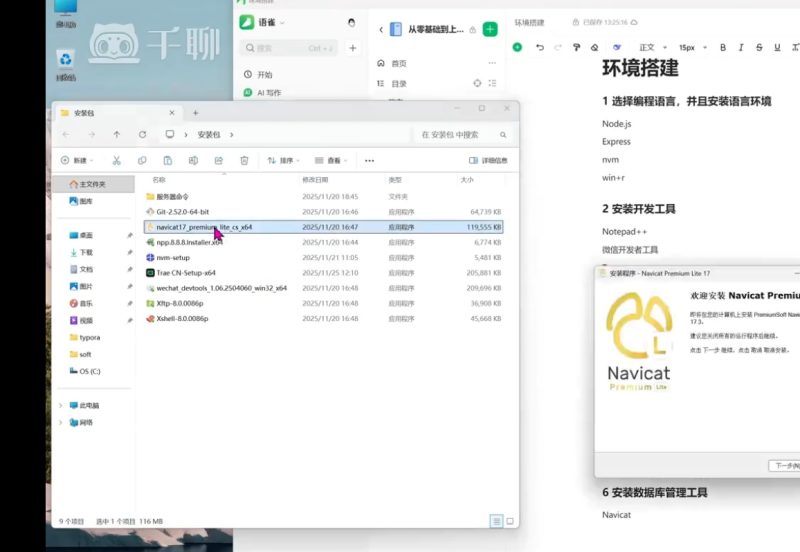Viewport: 800px width, 552px height.
Task: Click the Explorer address bar 安装包 crumb
Action: [209, 135]
